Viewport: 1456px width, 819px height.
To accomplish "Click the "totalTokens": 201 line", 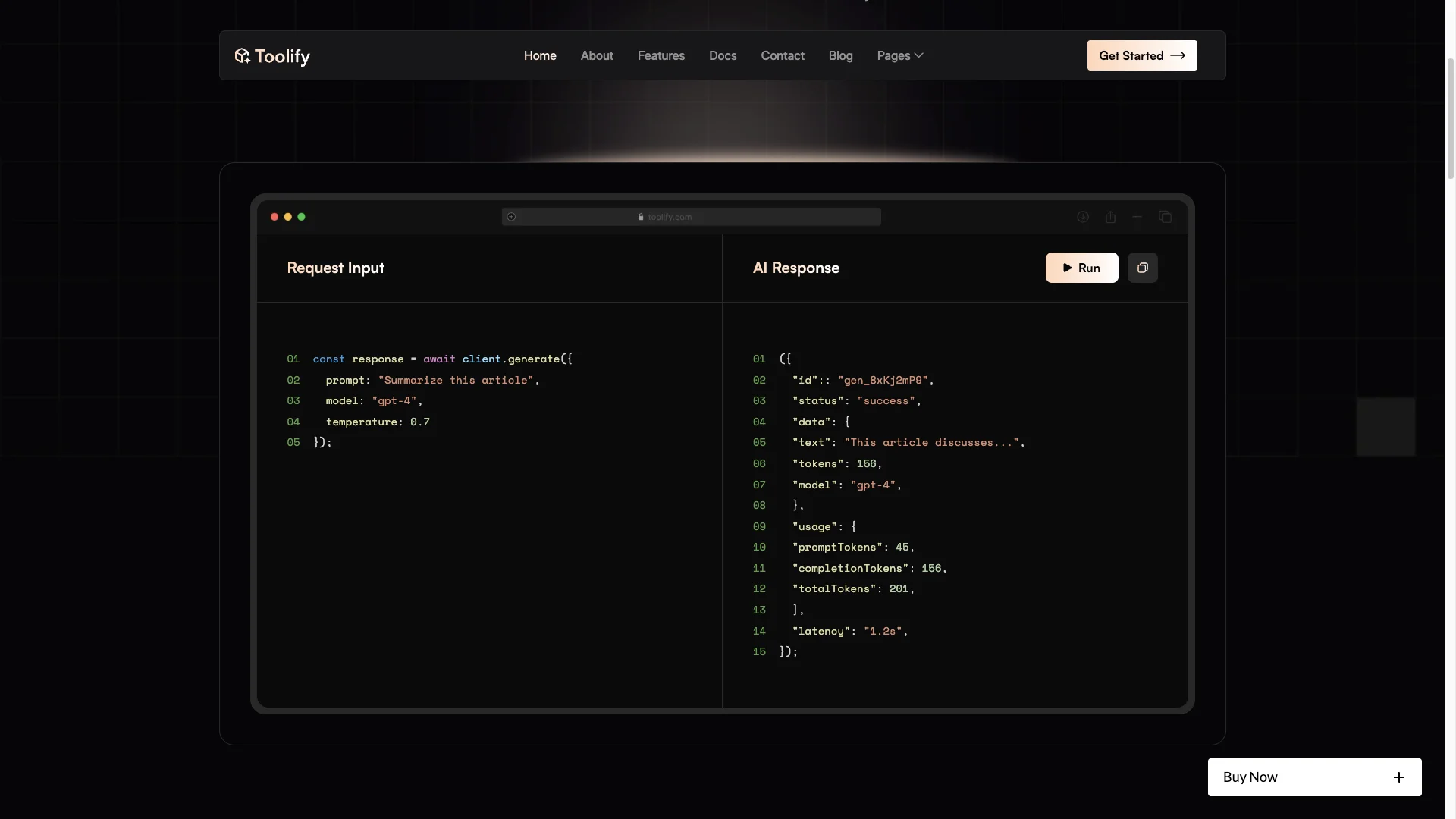I will 853,588.
